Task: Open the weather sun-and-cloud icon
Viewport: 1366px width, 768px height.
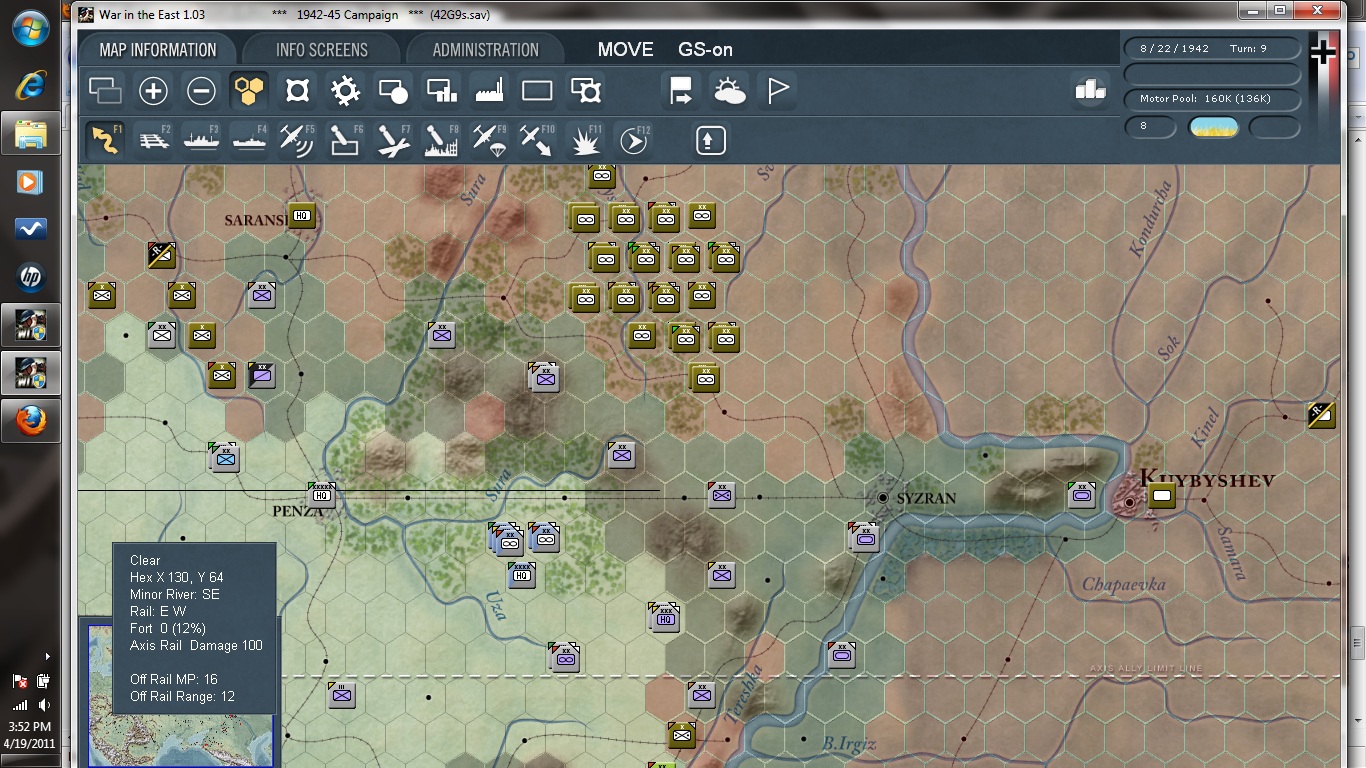Action: tap(729, 92)
